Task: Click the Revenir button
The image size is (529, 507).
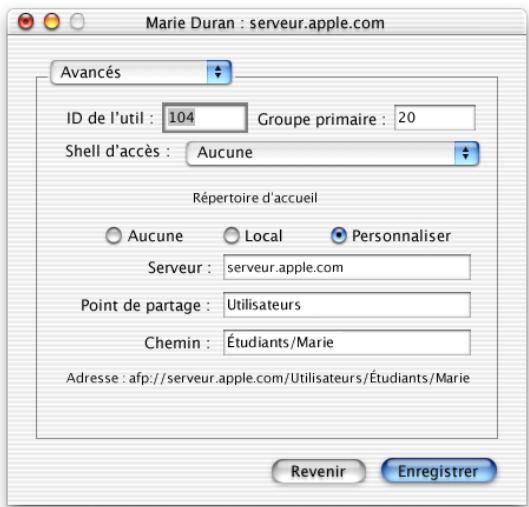Action: pyautogui.click(x=318, y=471)
